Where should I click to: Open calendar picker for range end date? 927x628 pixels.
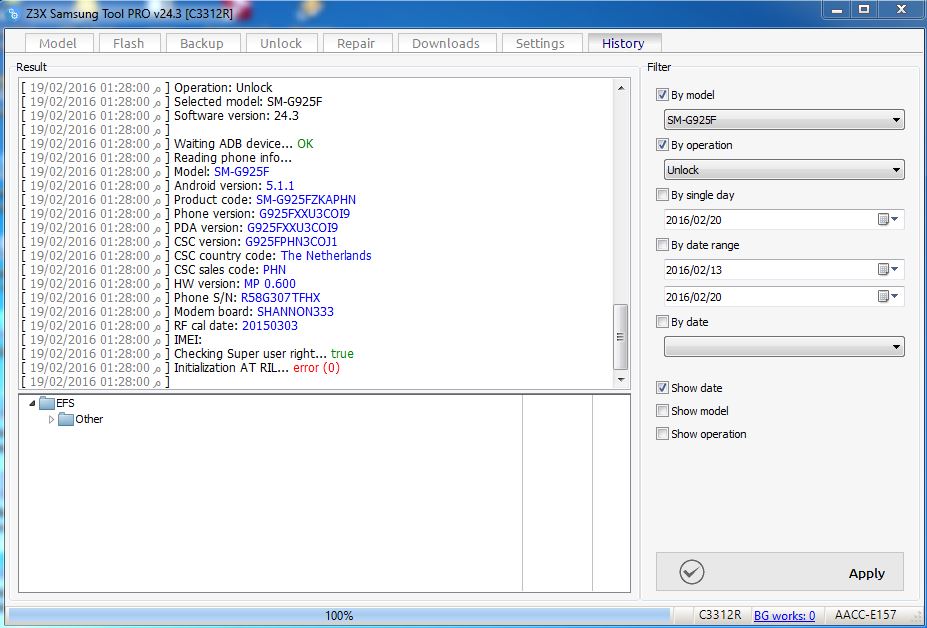click(888, 296)
